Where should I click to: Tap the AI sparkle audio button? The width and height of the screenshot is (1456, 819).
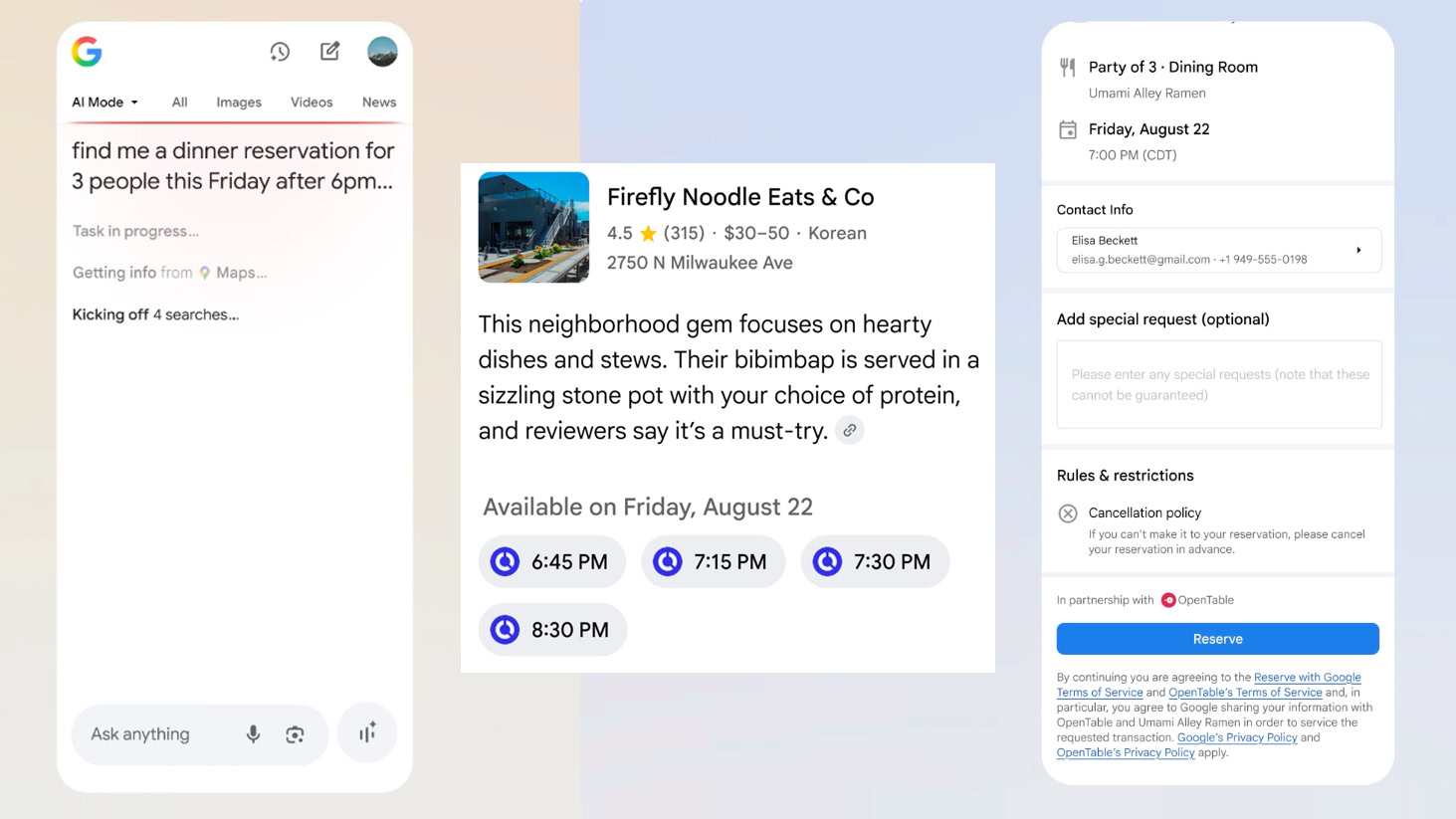tap(367, 733)
